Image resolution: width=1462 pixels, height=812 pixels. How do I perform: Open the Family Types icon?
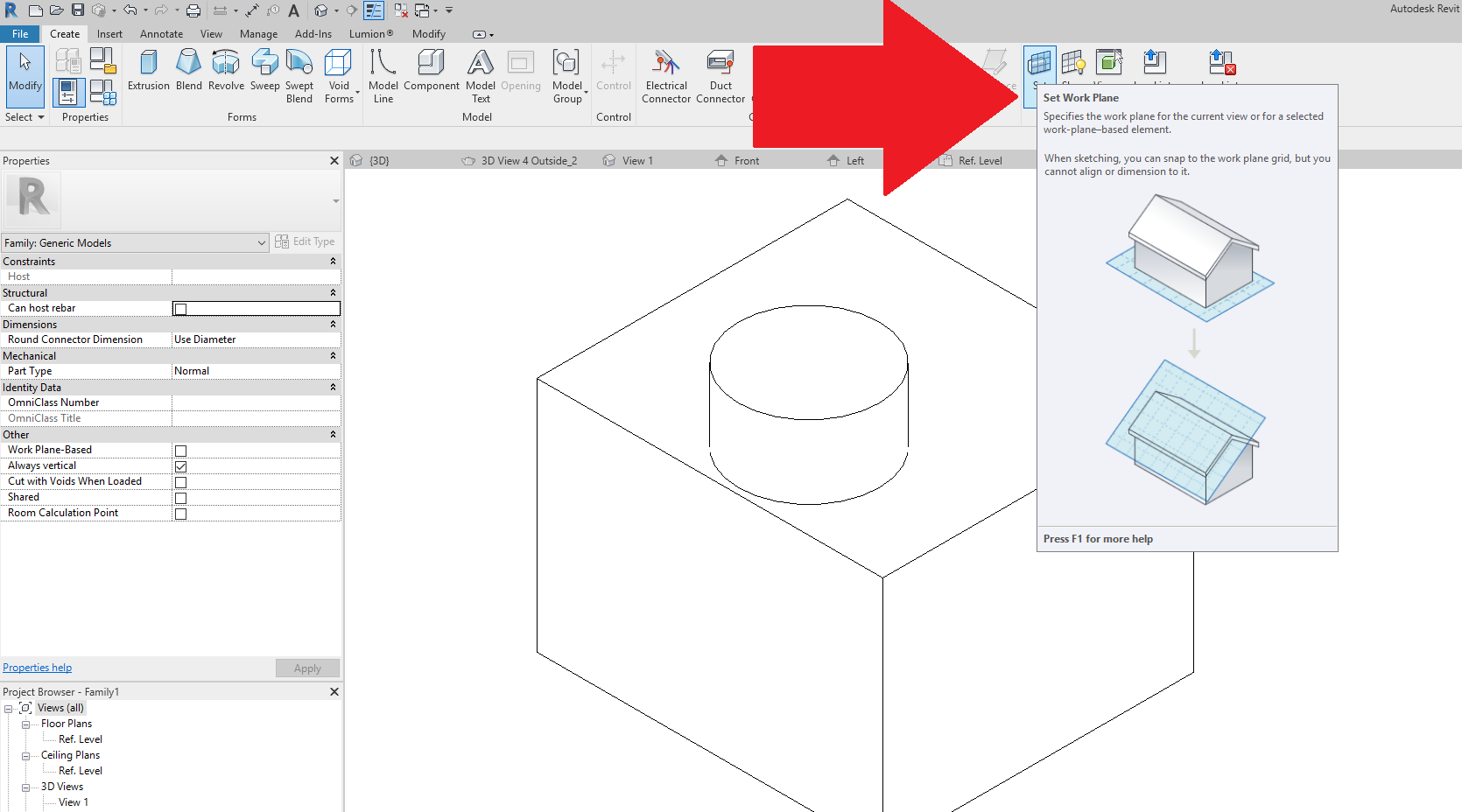tap(102, 92)
